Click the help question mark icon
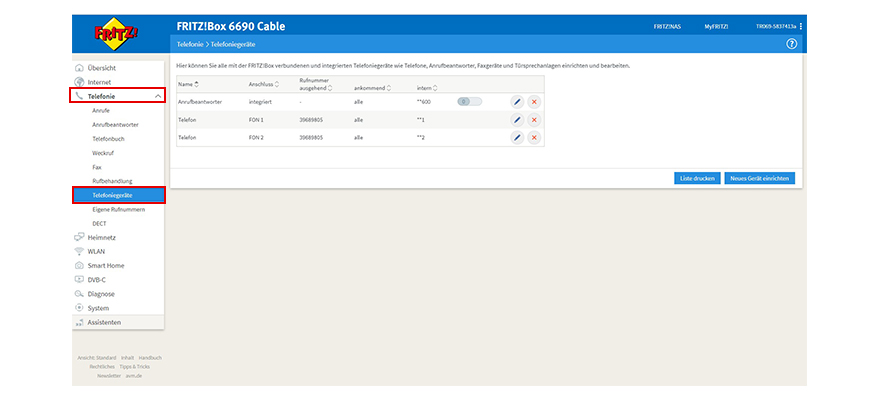This screenshot has width=879, height=400. (x=792, y=45)
